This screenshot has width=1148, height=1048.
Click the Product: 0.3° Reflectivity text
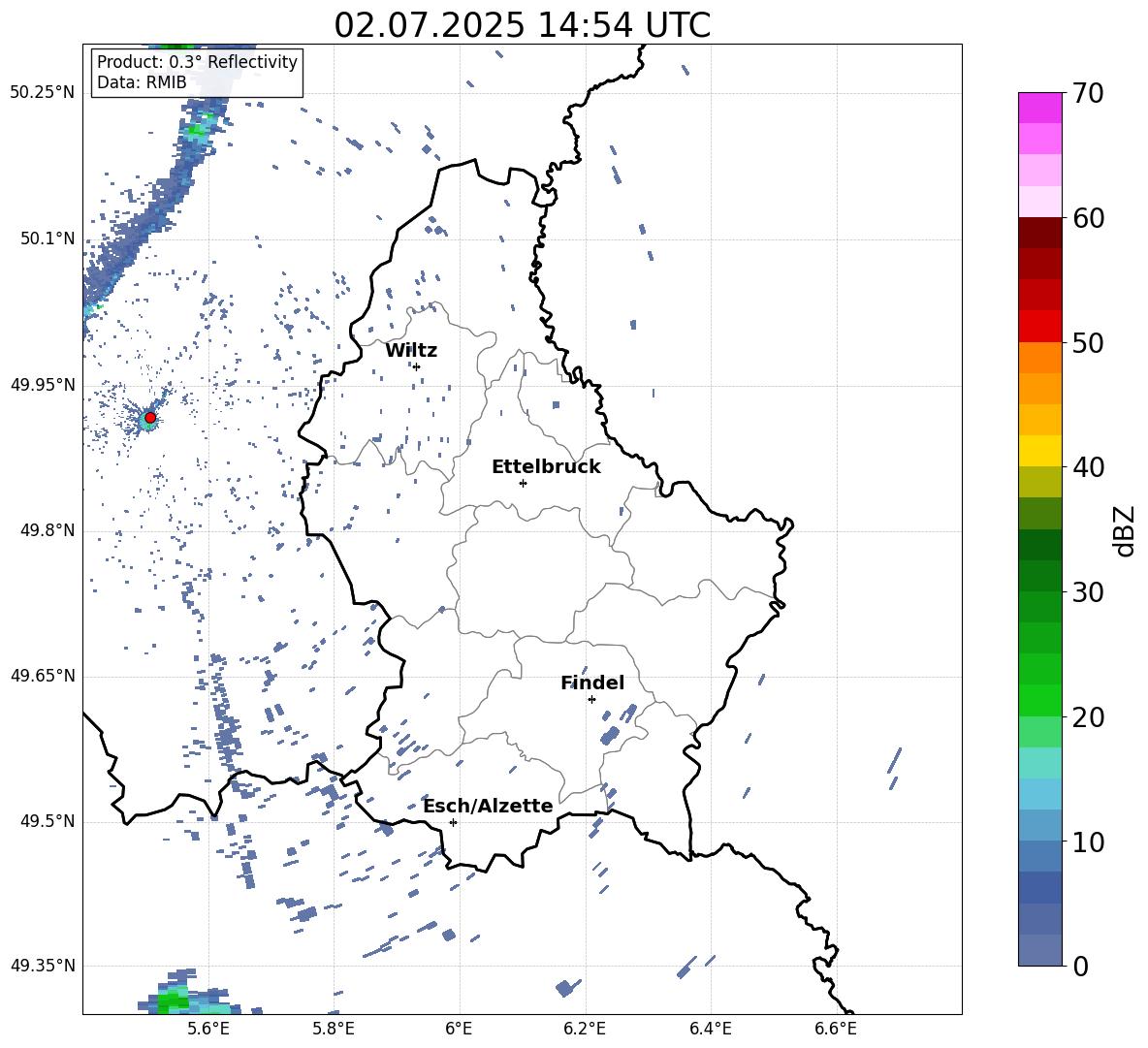tap(197, 62)
